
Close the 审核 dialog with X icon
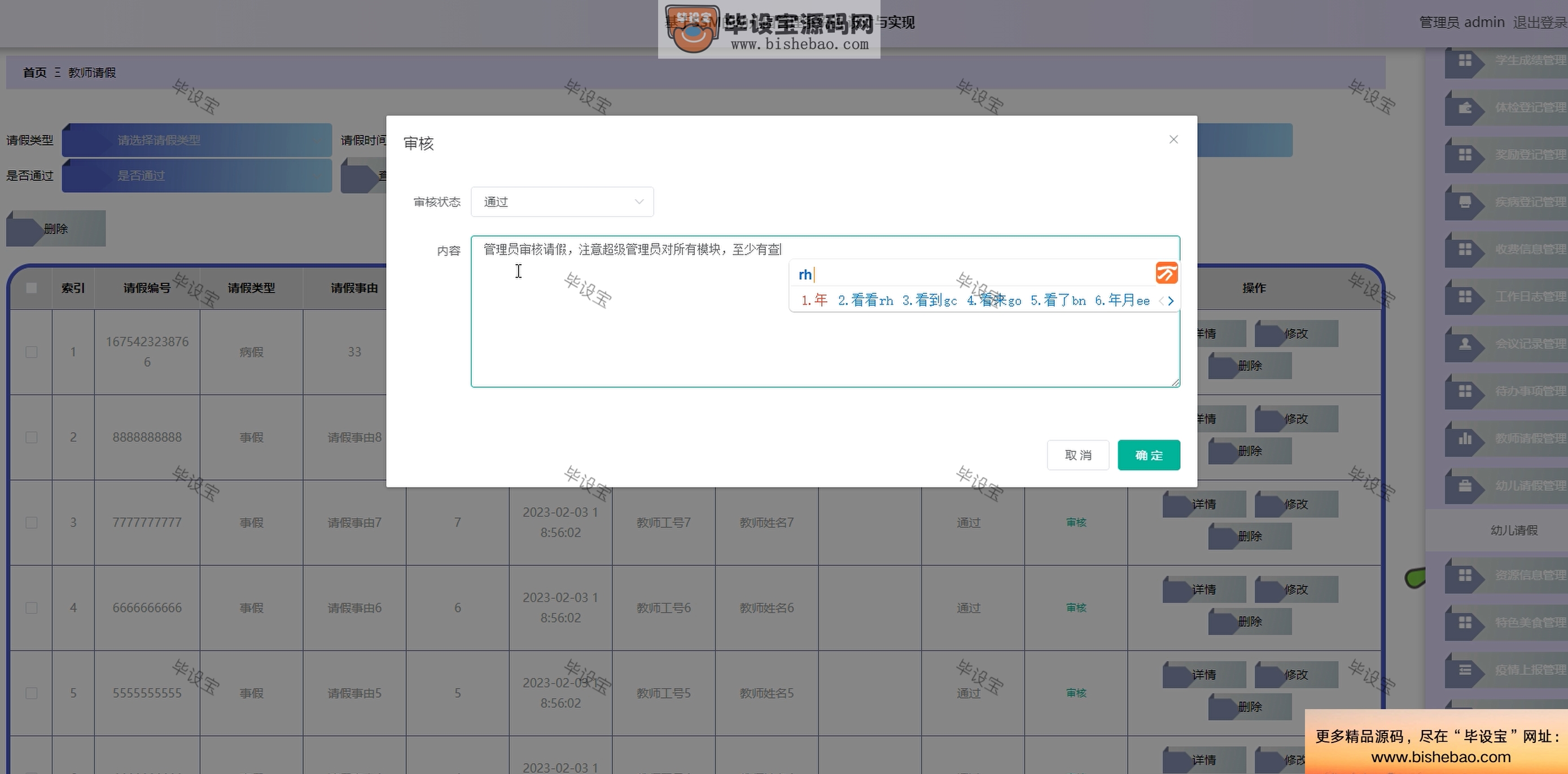click(x=1173, y=139)
